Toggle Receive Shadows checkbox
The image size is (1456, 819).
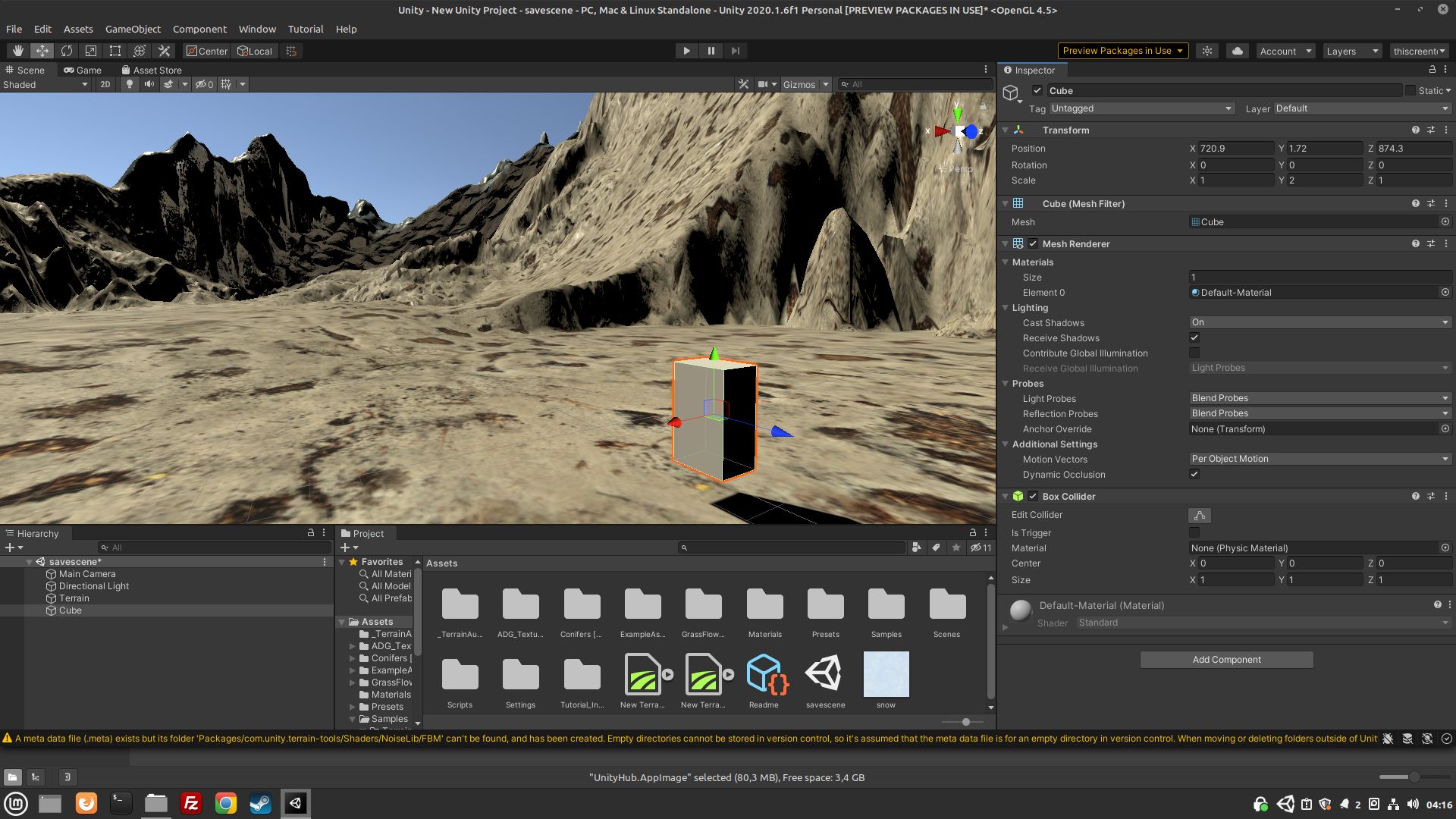[x=1194, y=337]
